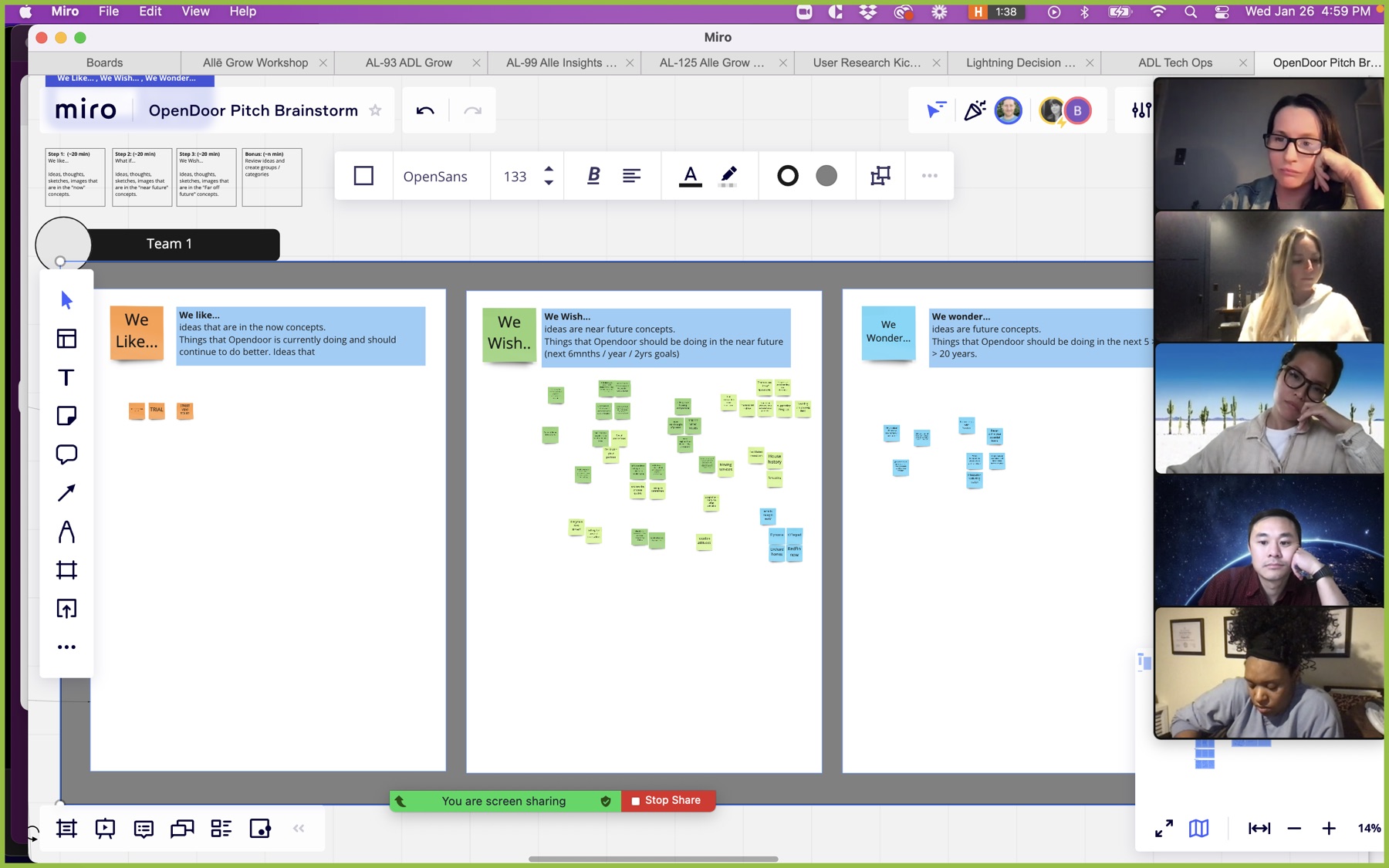Select the Pen drawing tool

66,532
